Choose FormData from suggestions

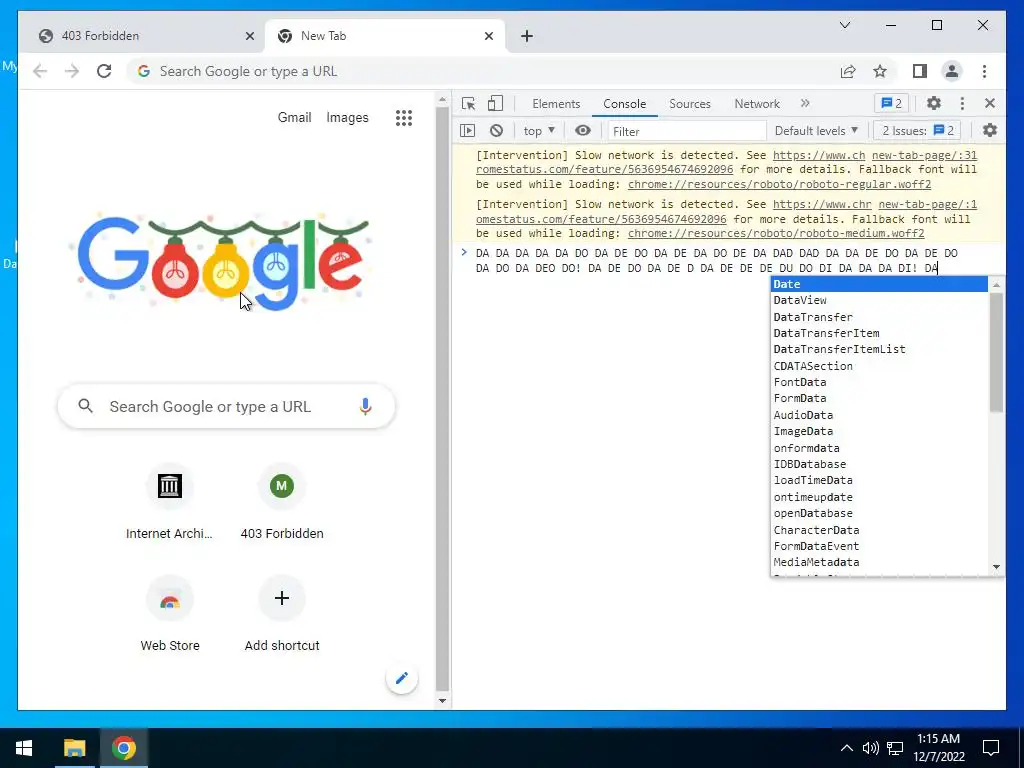pos(879,398)
